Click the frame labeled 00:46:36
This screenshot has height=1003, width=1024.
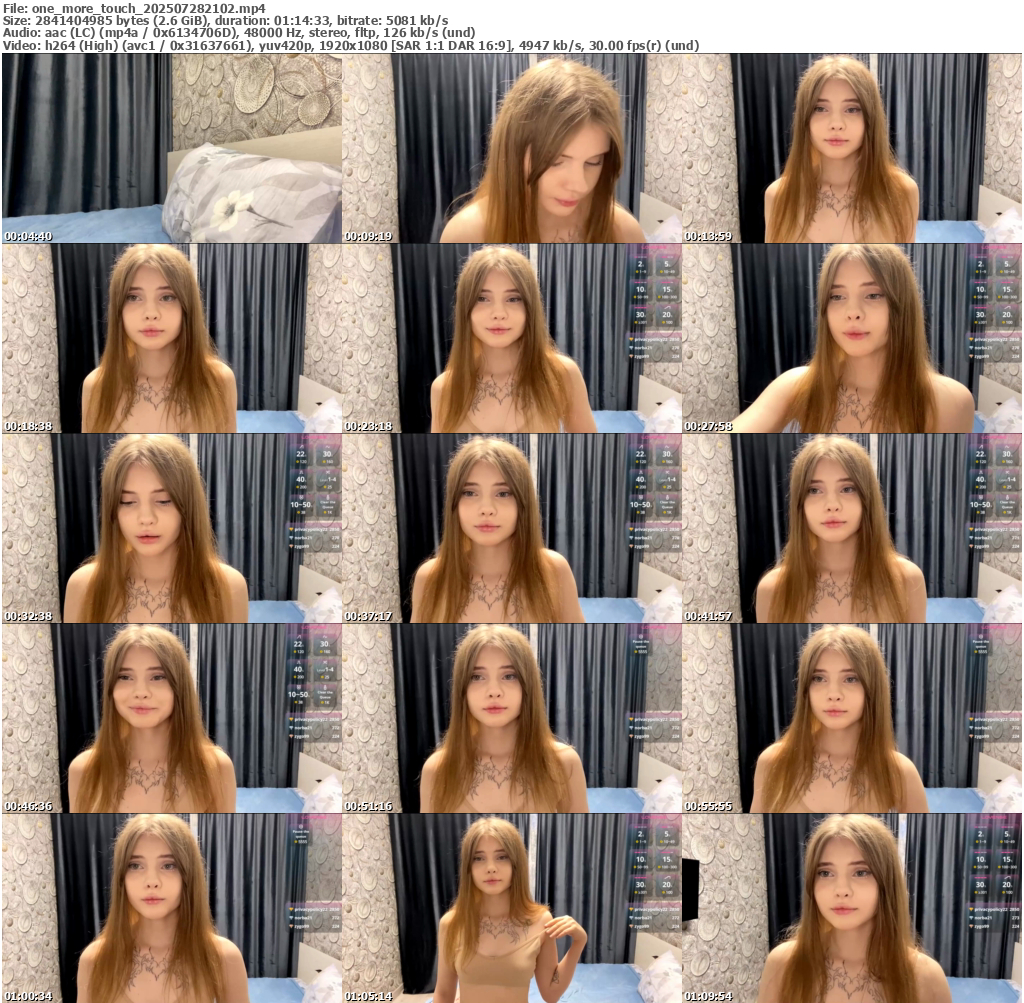pyautogui.click(x=172, y=718)
